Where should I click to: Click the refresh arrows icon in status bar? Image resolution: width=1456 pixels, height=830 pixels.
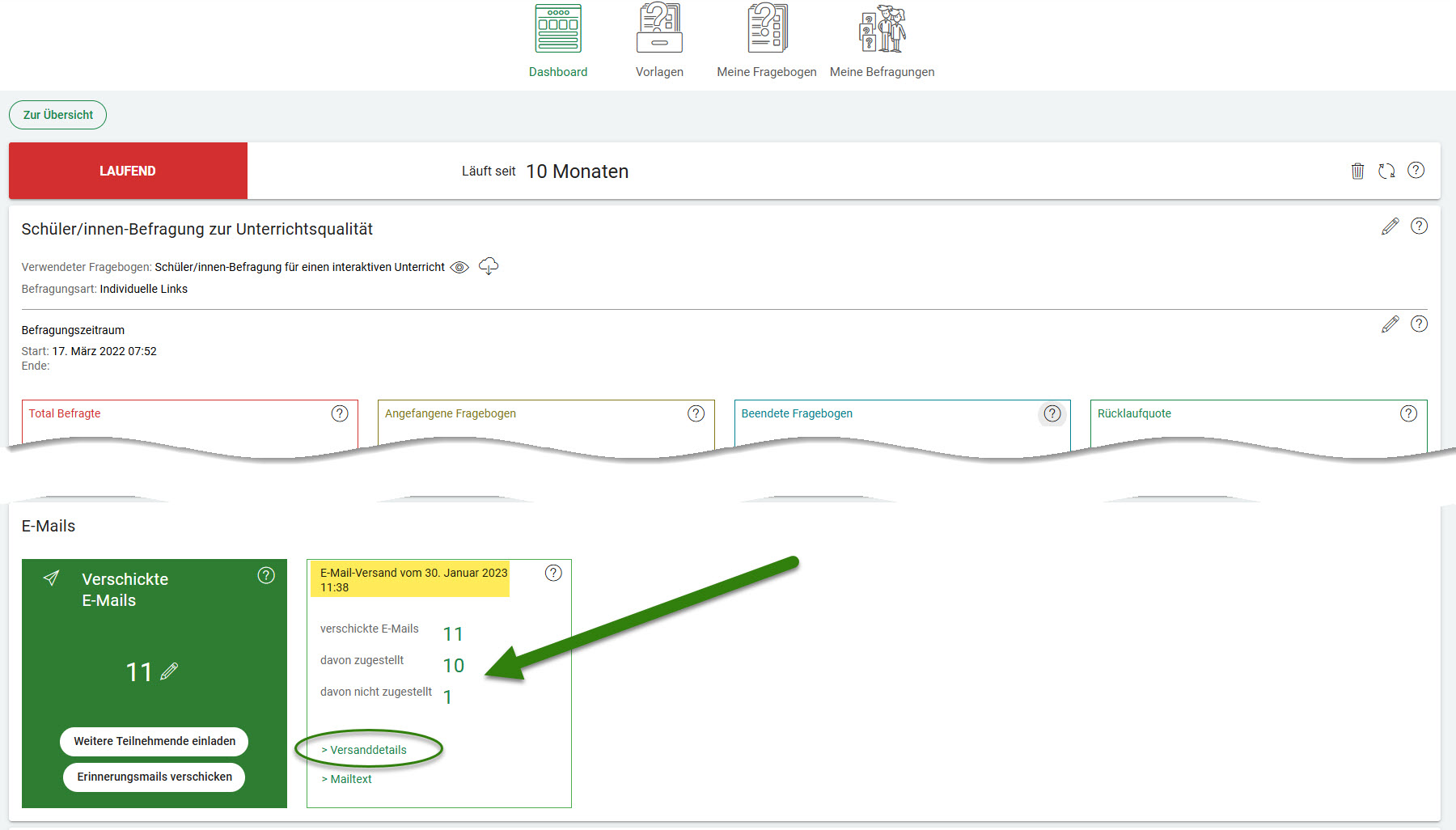pyautogui.click(x=1386, y=171)
